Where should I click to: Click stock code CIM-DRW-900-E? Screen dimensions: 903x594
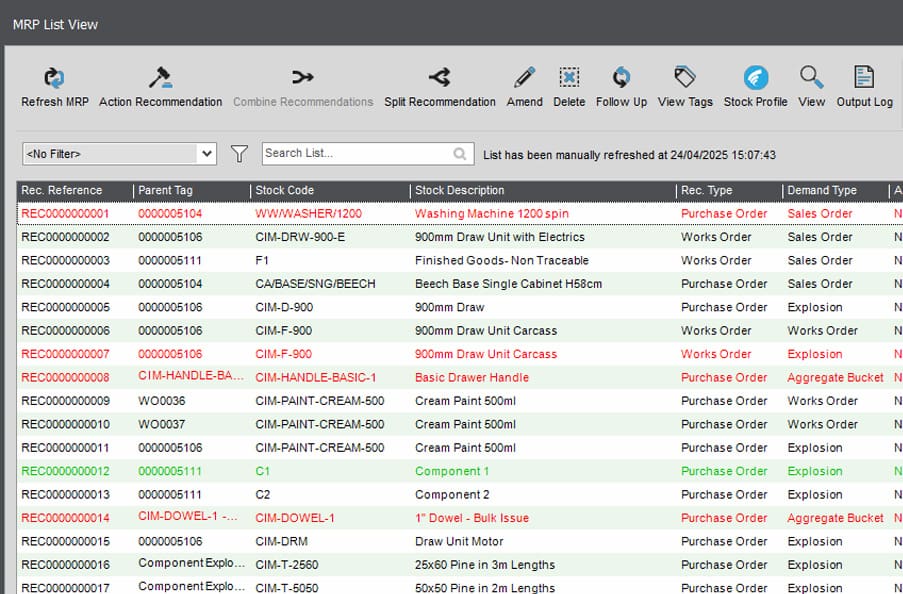[300, 237]
